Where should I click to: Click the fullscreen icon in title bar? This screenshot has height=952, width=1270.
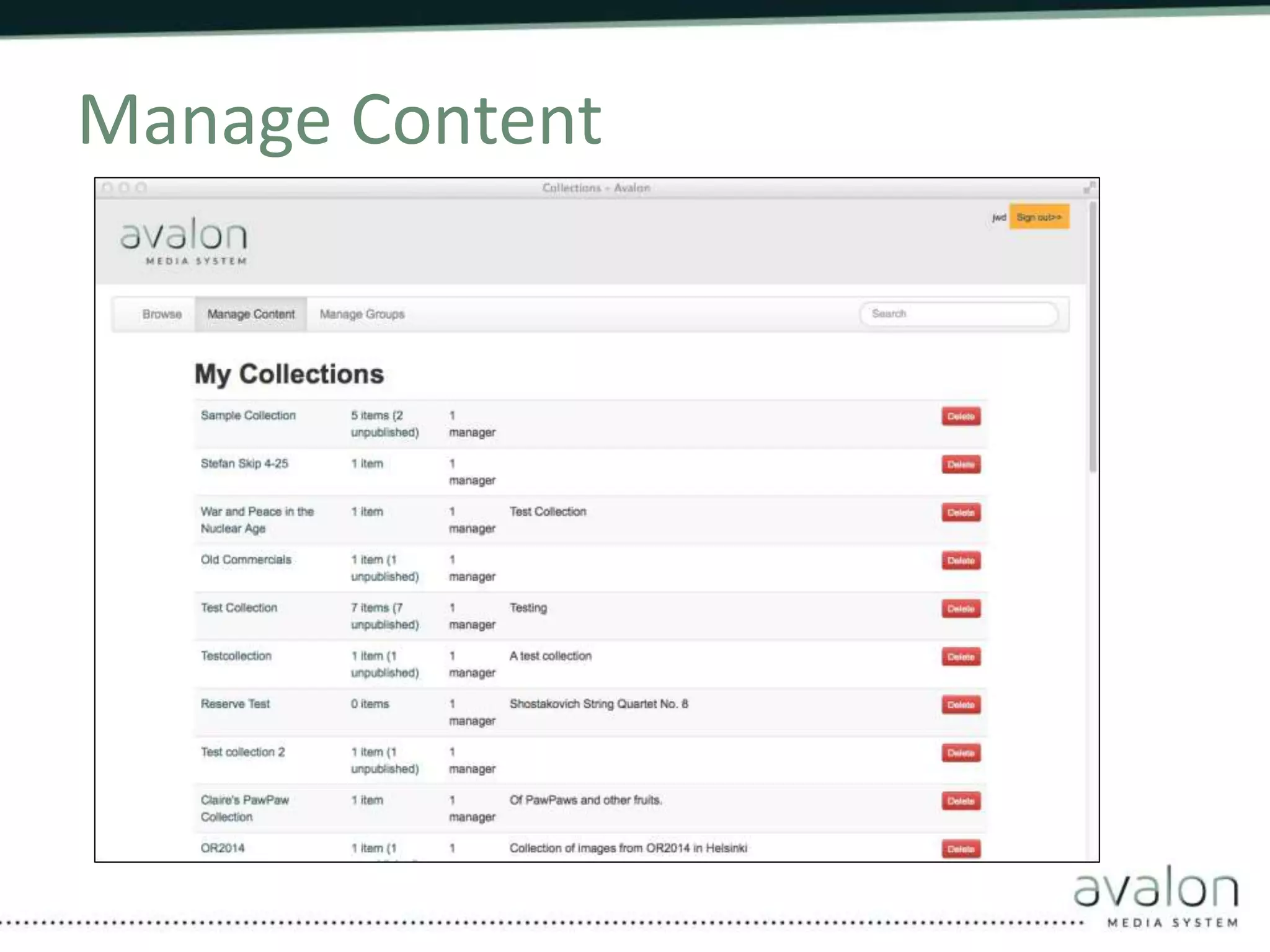pyautogui.click(x=1090, y=187)
